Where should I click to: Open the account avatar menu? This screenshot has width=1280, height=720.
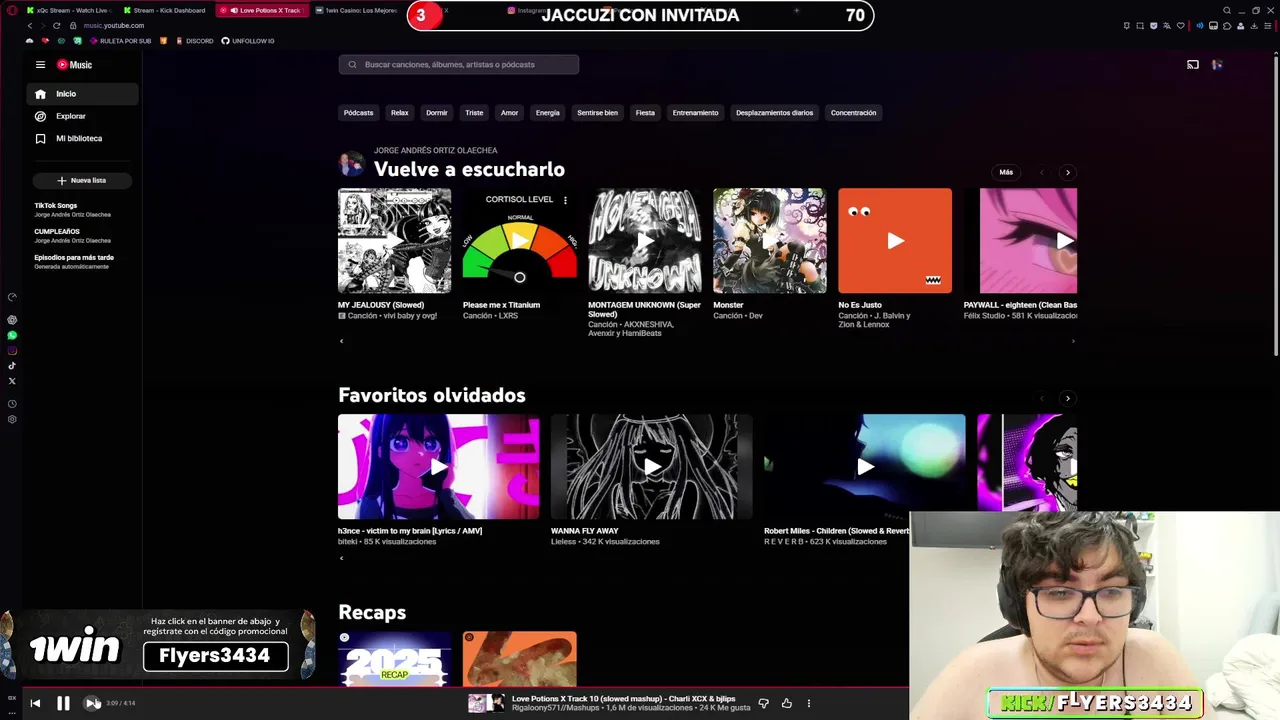tap(1217, 65)
